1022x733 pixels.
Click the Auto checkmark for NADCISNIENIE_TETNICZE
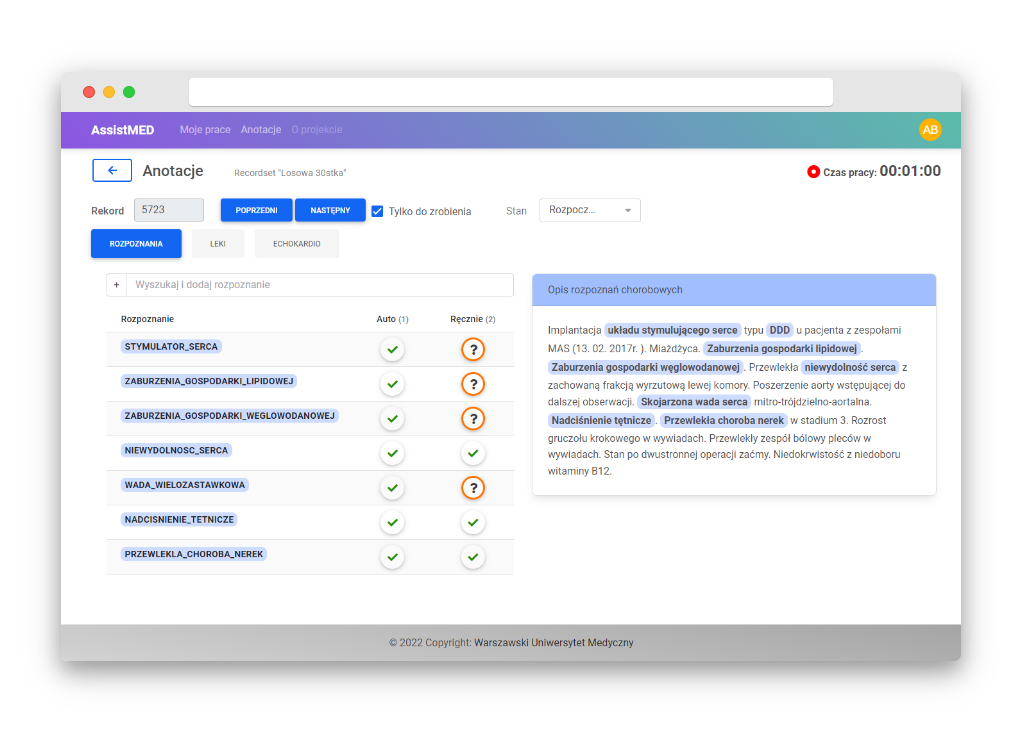[x=392, y=522]
